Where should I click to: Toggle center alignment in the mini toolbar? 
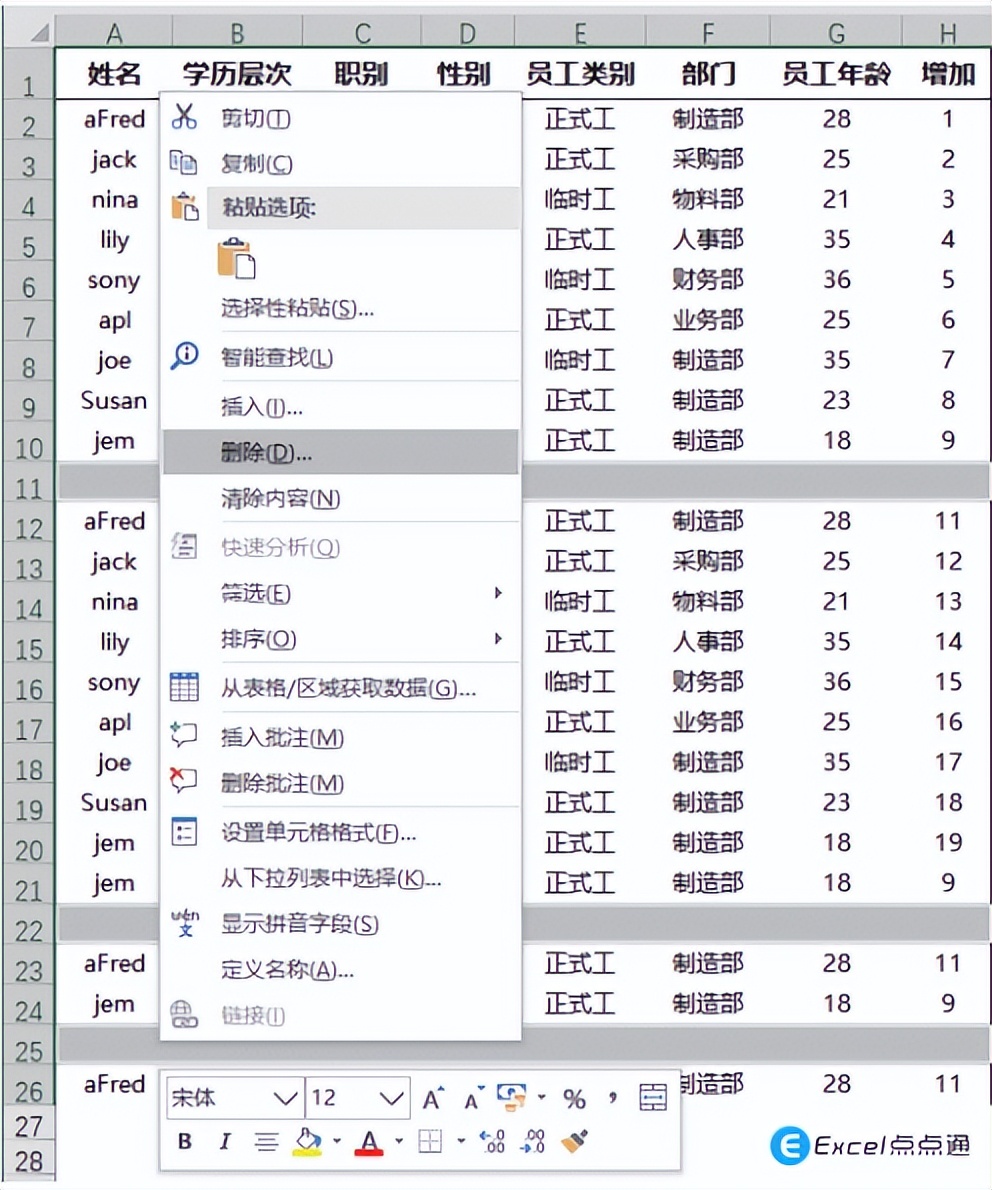(x=266, y=1142)
